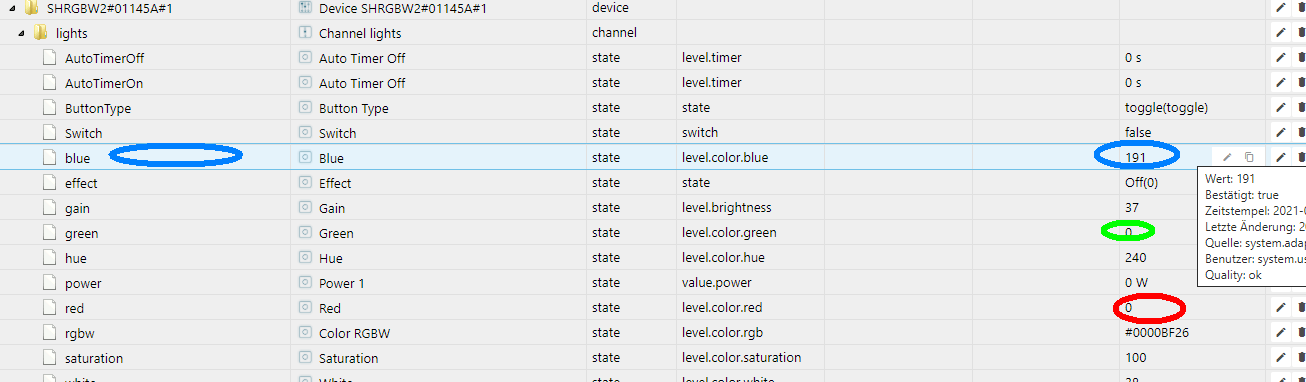Click the hue value 240
1306x382 pixels.
click(x=1135, y=258)
